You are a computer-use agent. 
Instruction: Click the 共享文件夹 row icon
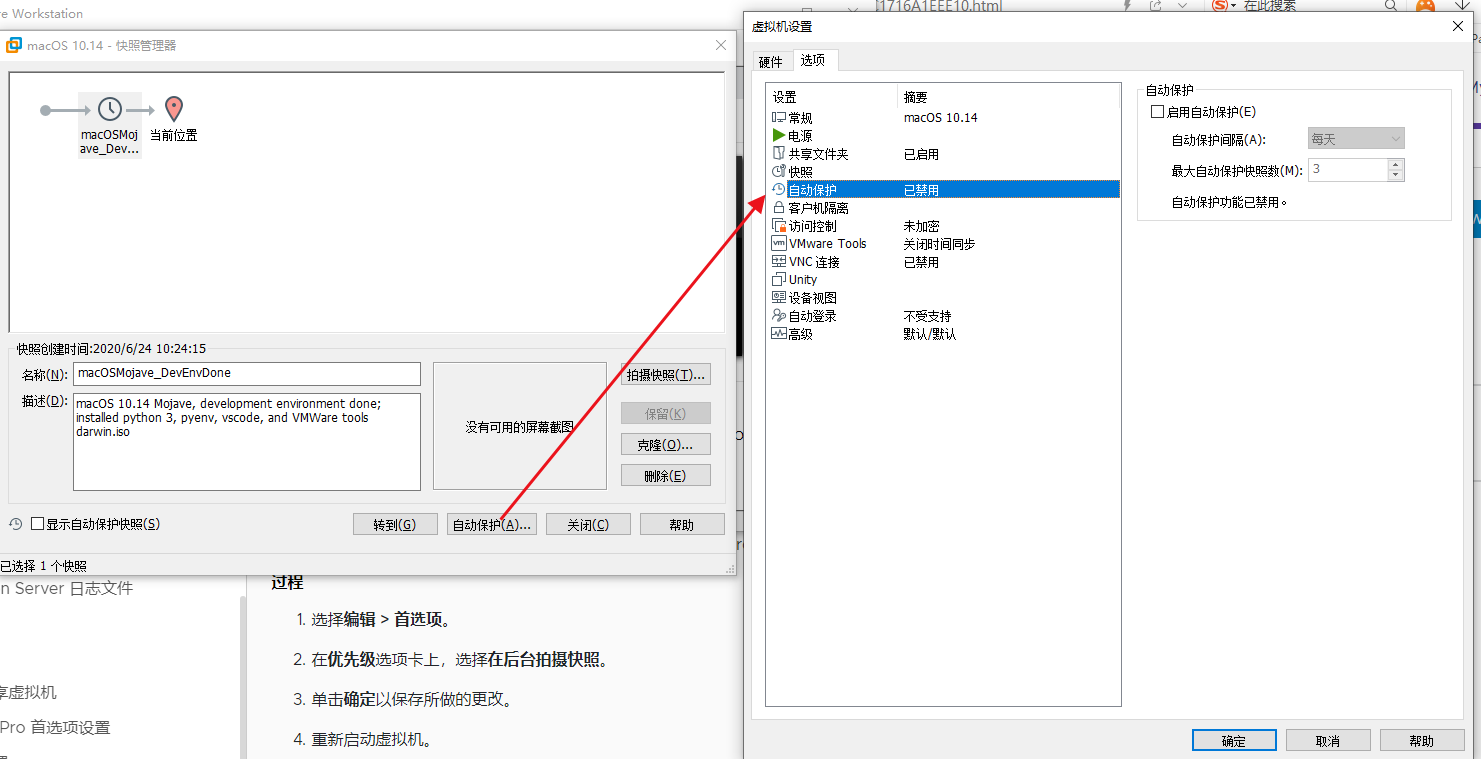pyautogui.click(x=779, y=153)
